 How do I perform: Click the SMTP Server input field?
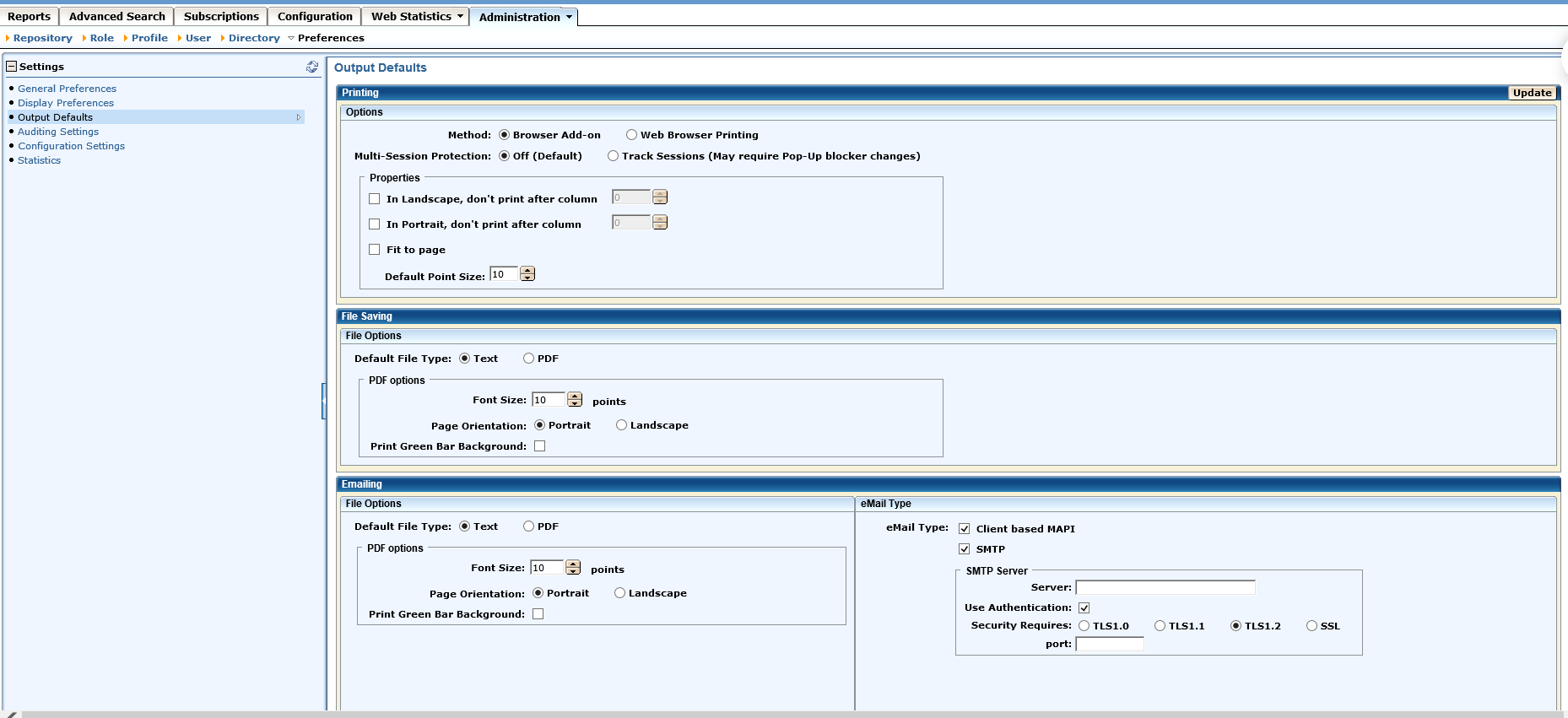(1165, 587)
